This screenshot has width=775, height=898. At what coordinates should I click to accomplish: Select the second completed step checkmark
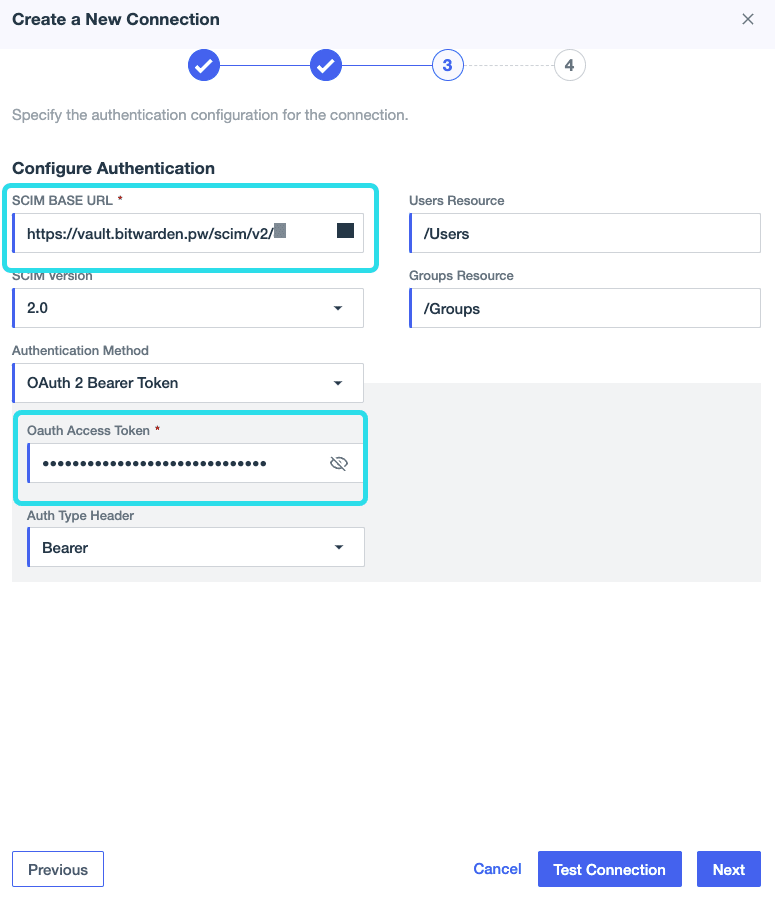(326, 65)
